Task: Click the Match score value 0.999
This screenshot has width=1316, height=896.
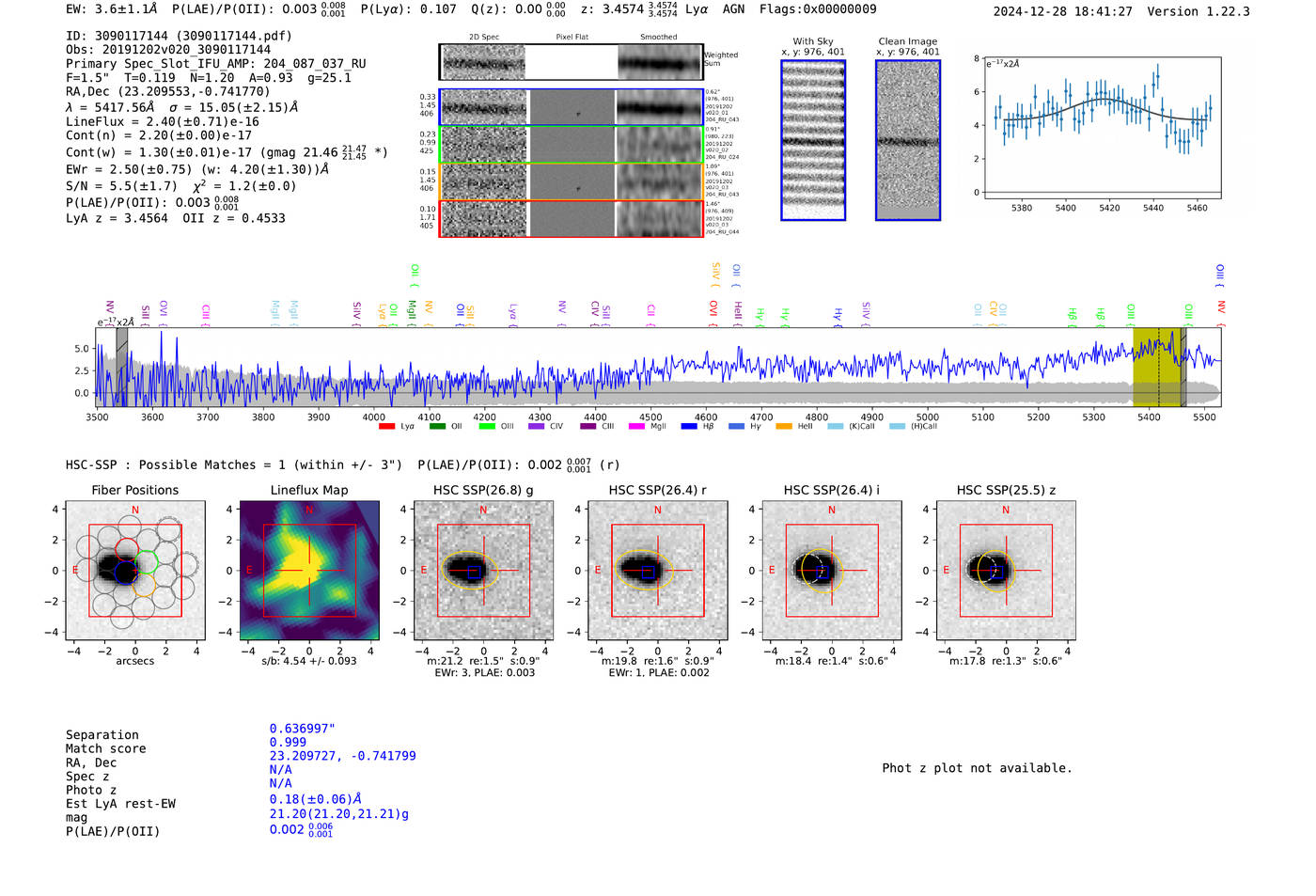Action: pyautogui.click(x=288, y=743)
